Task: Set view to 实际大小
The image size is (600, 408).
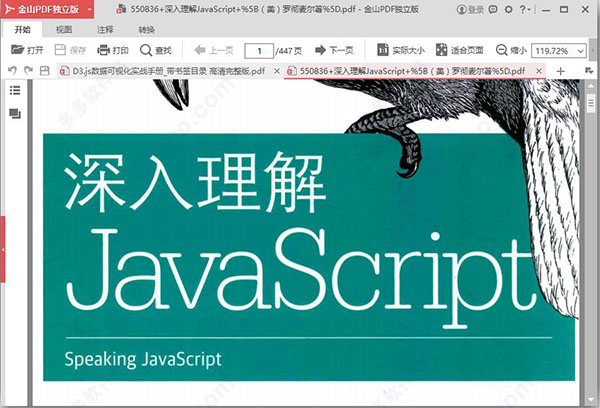Action: pos(400,50)
